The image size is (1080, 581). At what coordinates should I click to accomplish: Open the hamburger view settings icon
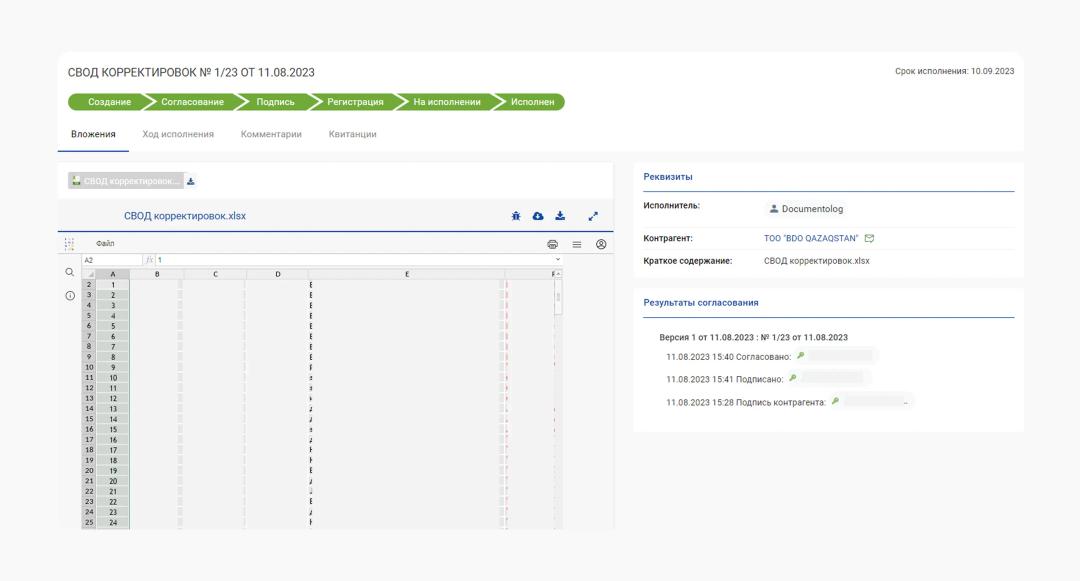[x=577, y=244]
